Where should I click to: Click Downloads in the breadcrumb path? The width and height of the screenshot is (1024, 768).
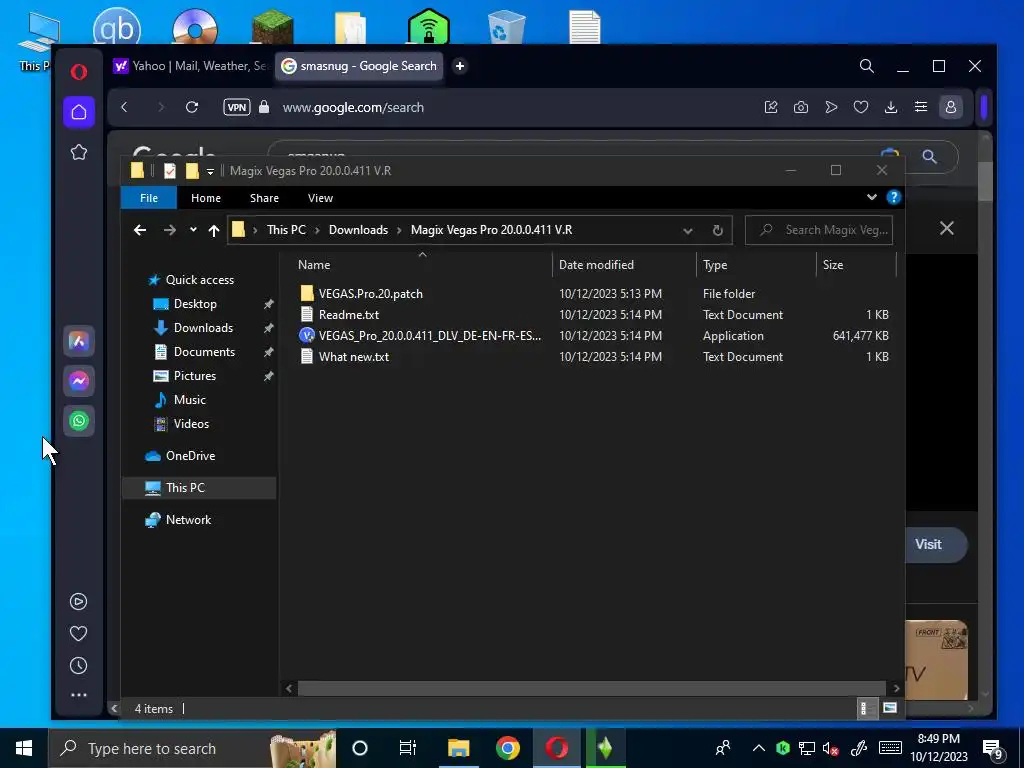pos(358,230)
